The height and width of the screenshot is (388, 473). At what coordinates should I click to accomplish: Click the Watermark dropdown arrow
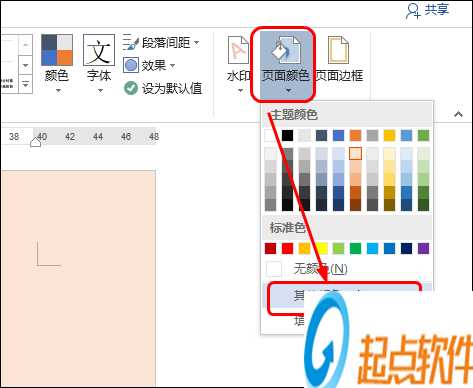pos(240,90)
